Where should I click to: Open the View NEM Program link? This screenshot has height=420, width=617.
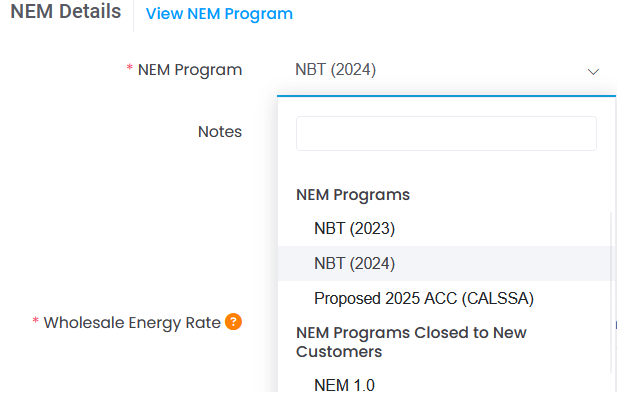tap(219, 14)
